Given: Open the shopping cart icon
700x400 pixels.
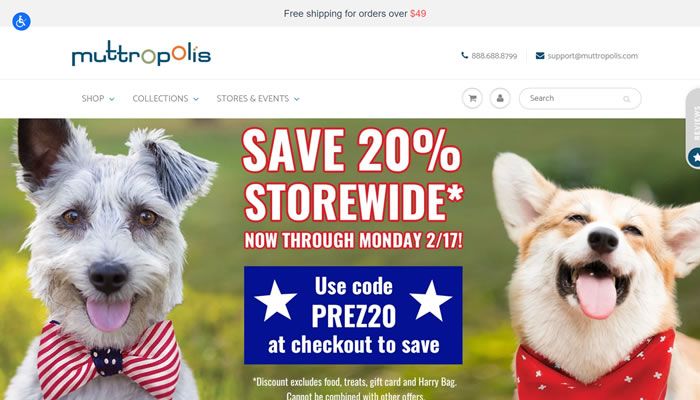Looking at the screenshot, I should [x=472, y=98].
